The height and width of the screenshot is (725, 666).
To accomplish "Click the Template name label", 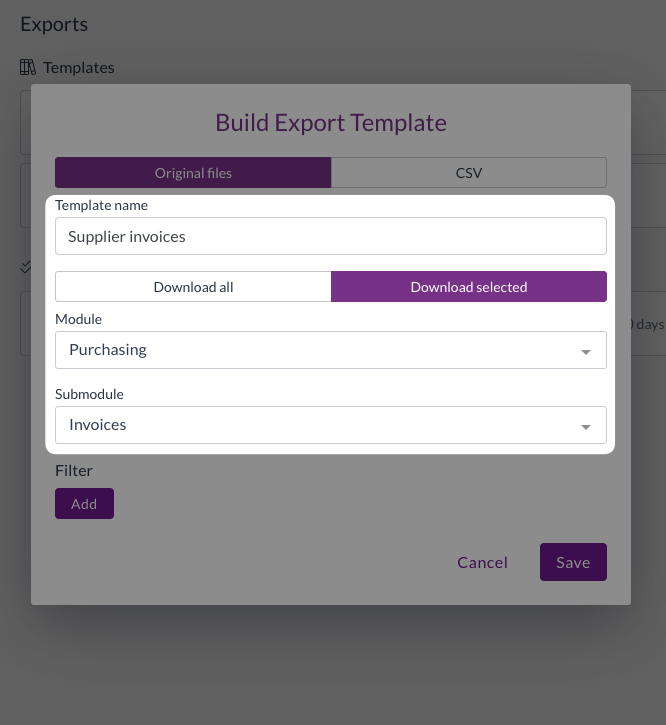I will pos(101,205).
